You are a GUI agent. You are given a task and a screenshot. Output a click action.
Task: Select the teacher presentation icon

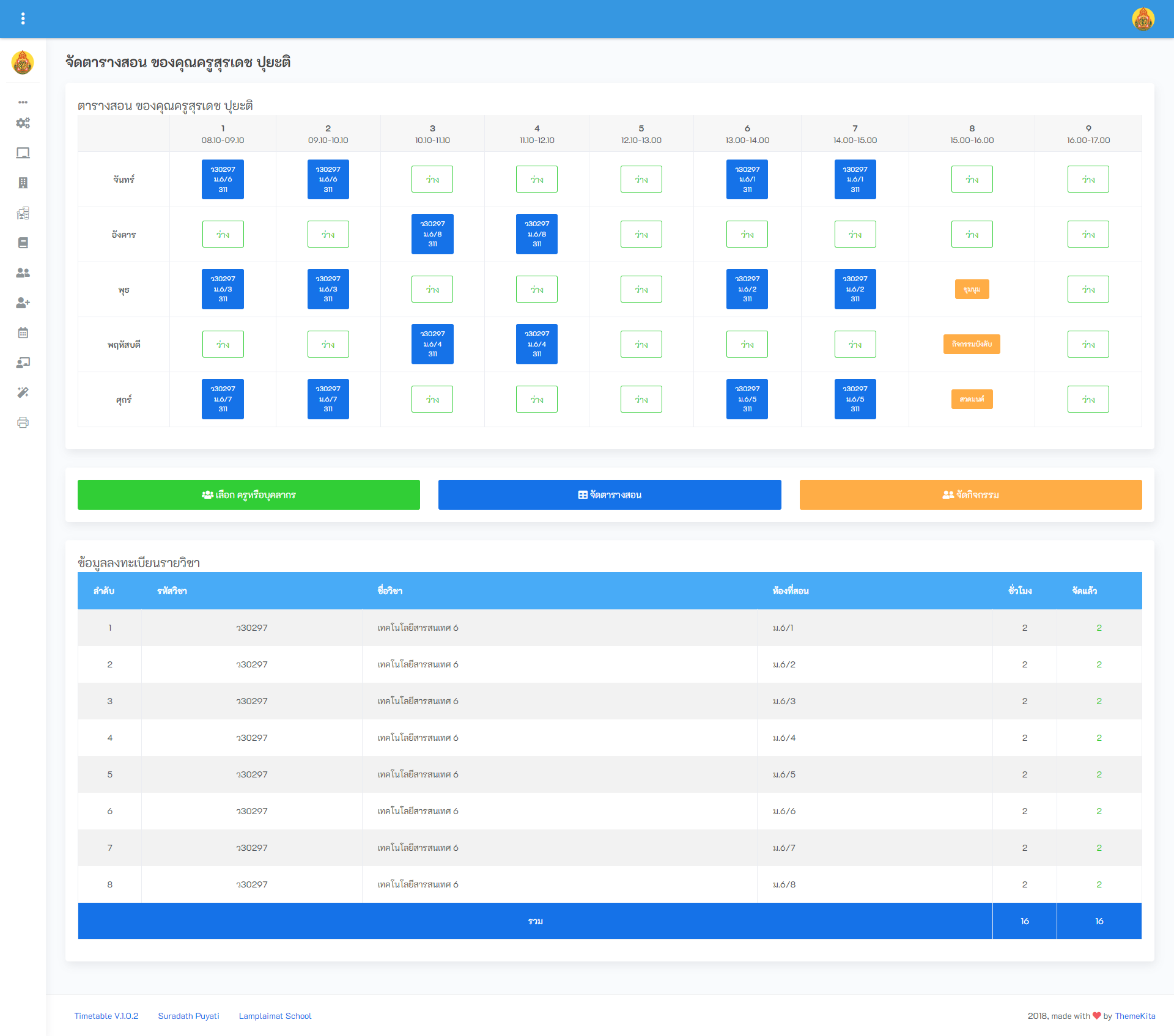23,362
